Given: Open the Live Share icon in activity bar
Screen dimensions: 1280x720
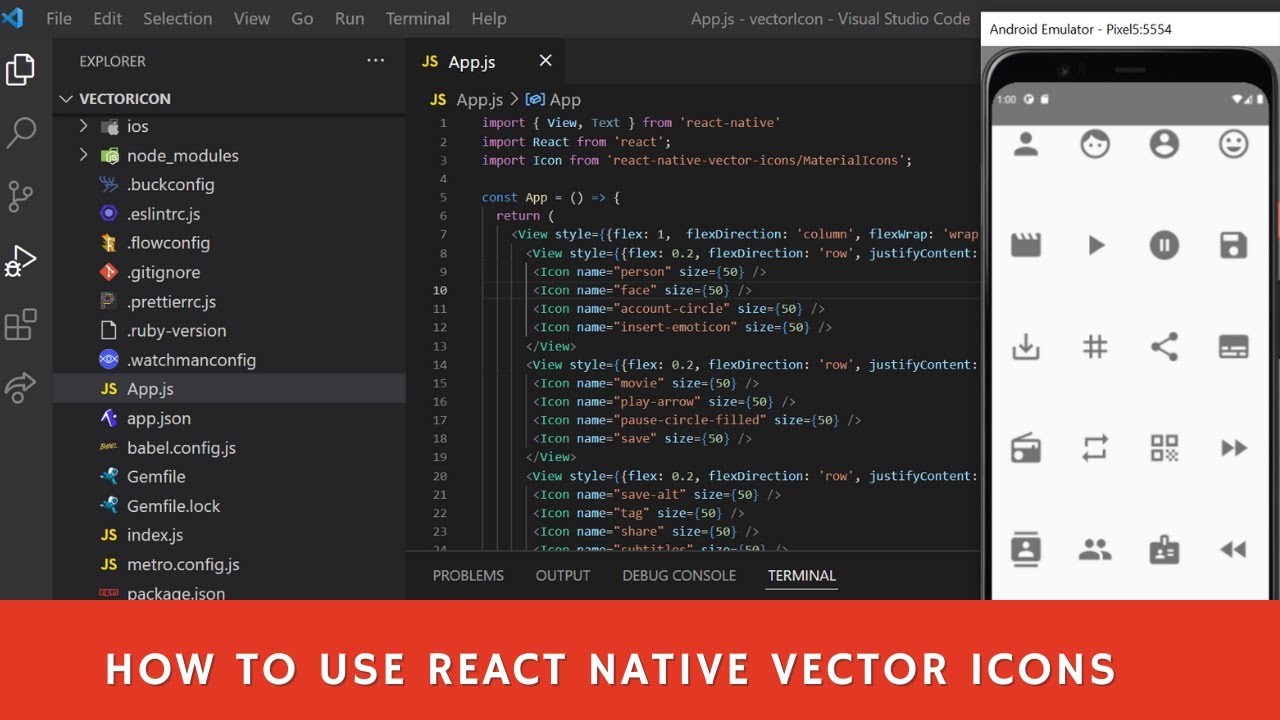Looking at the screenshot, I should point(21,388).
